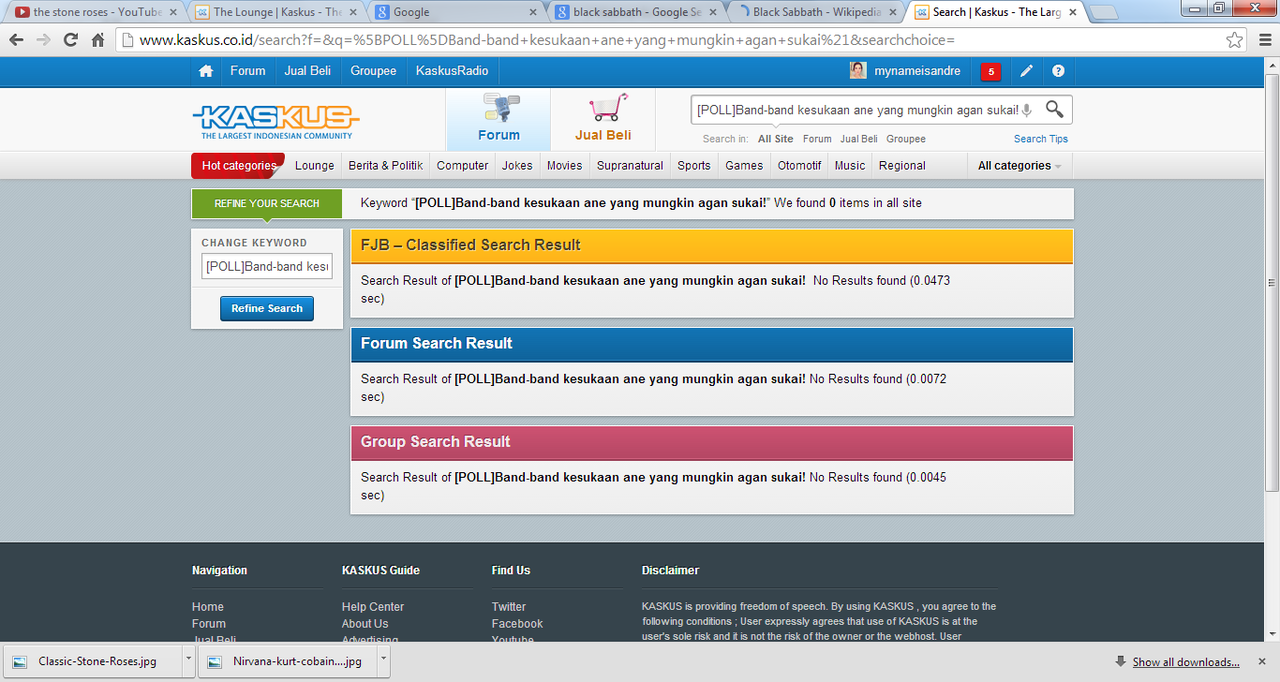Expand options for Nirvana-kurt-cobain download
The width and height of the screenshot is (1280, 682).
click(x=383, y=661)
